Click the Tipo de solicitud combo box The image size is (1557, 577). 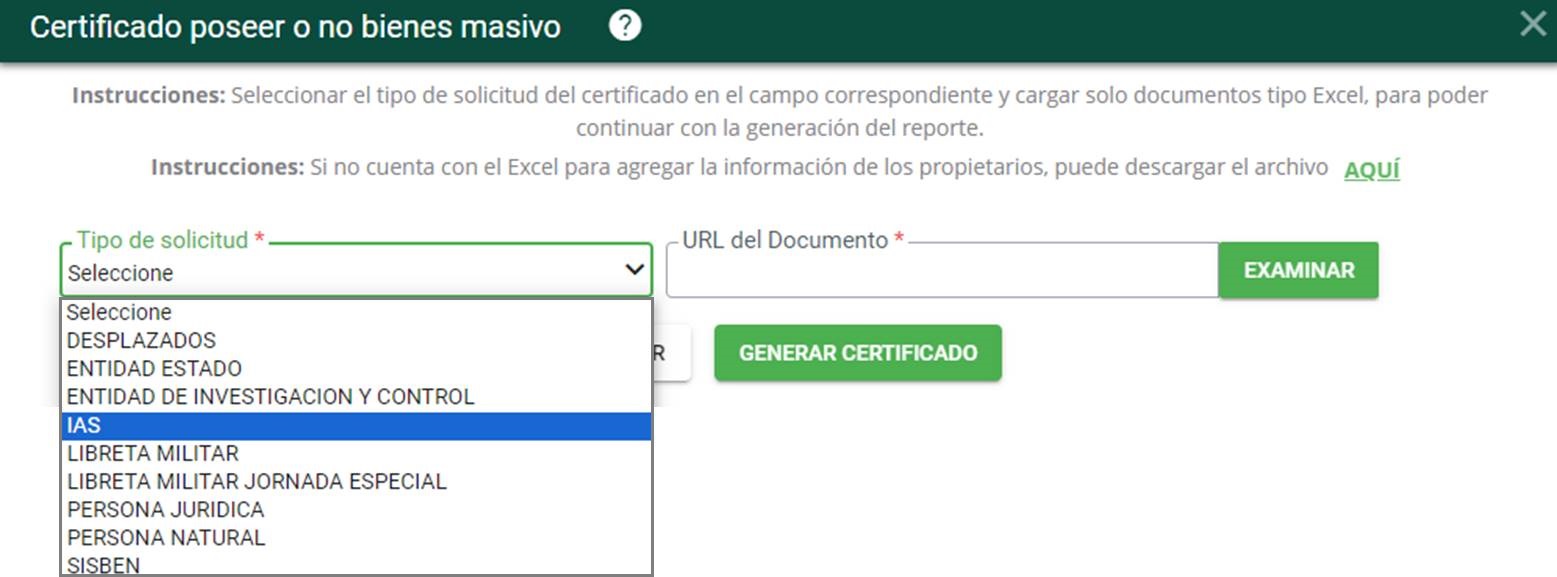[340, 272]
